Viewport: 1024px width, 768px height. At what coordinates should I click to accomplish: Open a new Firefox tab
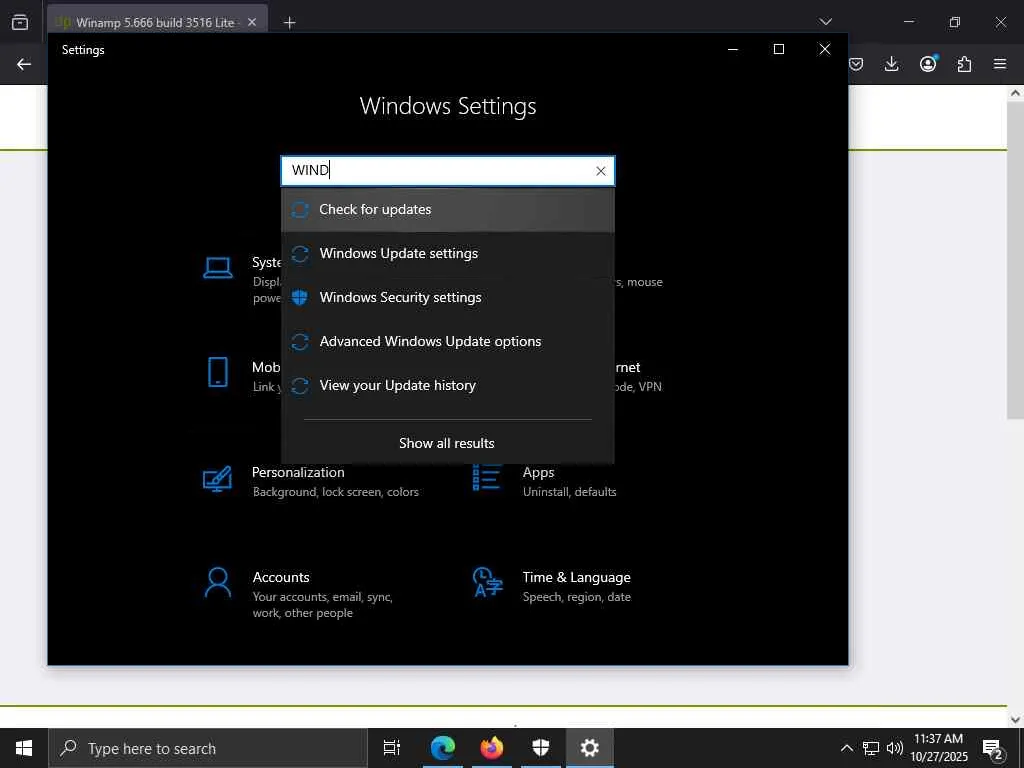289,23
